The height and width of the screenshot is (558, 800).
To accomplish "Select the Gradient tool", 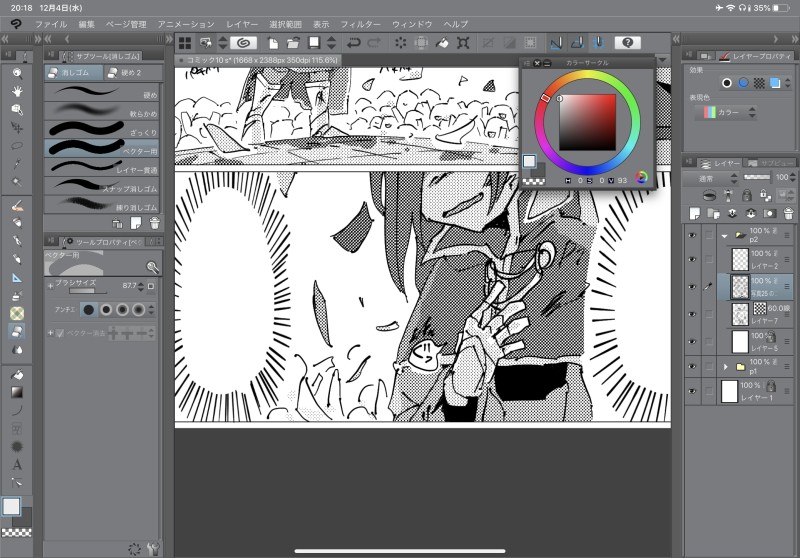I will (x=17, y=392).
